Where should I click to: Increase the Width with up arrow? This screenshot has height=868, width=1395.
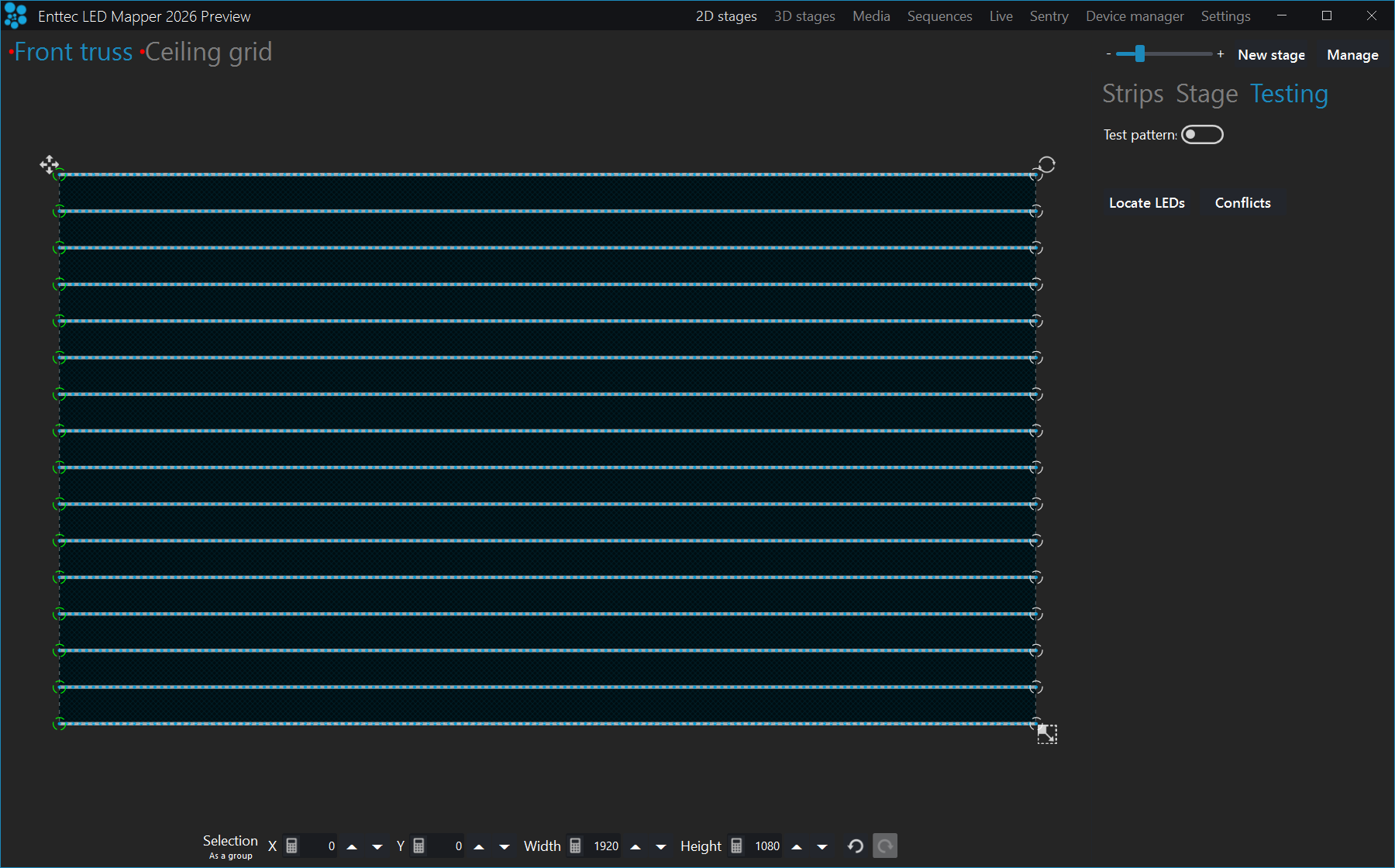tap(635, 846)
